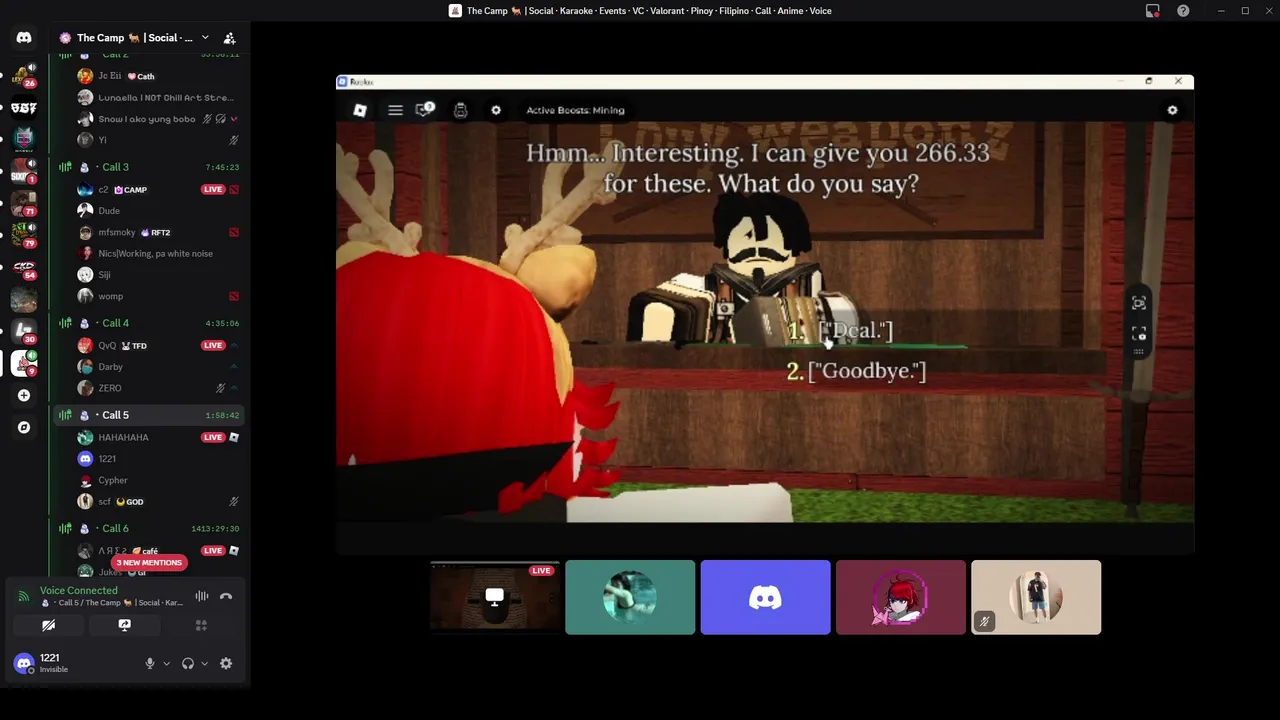The image size is (1280, 720).
Task: Click LIVE badge next to c2
Action: click(x=213, y=189)
